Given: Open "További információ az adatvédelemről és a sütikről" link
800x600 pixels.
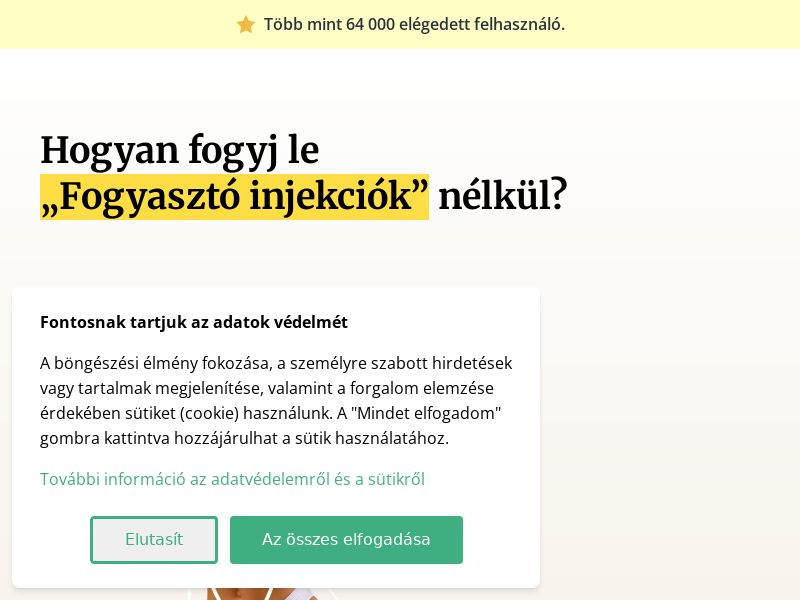Looking at the screenshot, I should click(x=232, y=479).
